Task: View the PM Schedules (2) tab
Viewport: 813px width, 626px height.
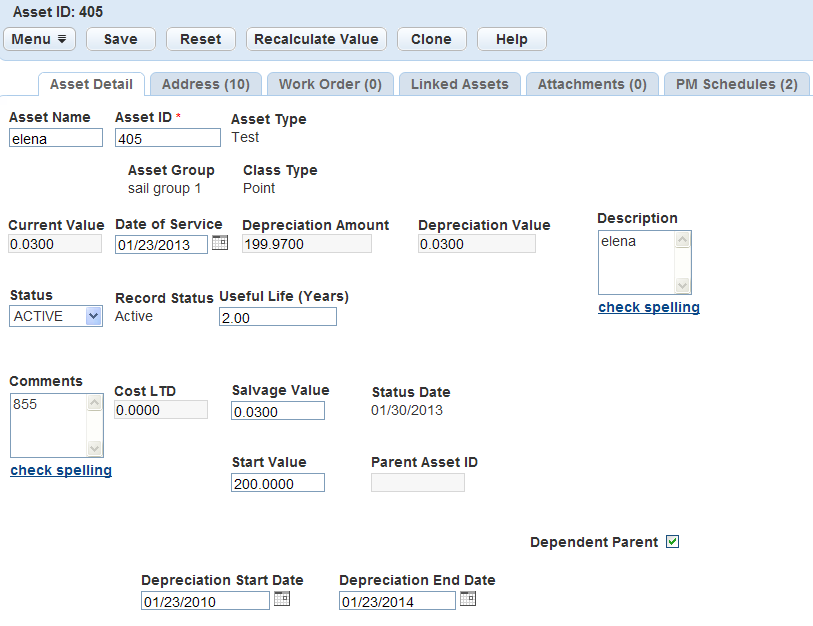Action: tap(736, 85)
